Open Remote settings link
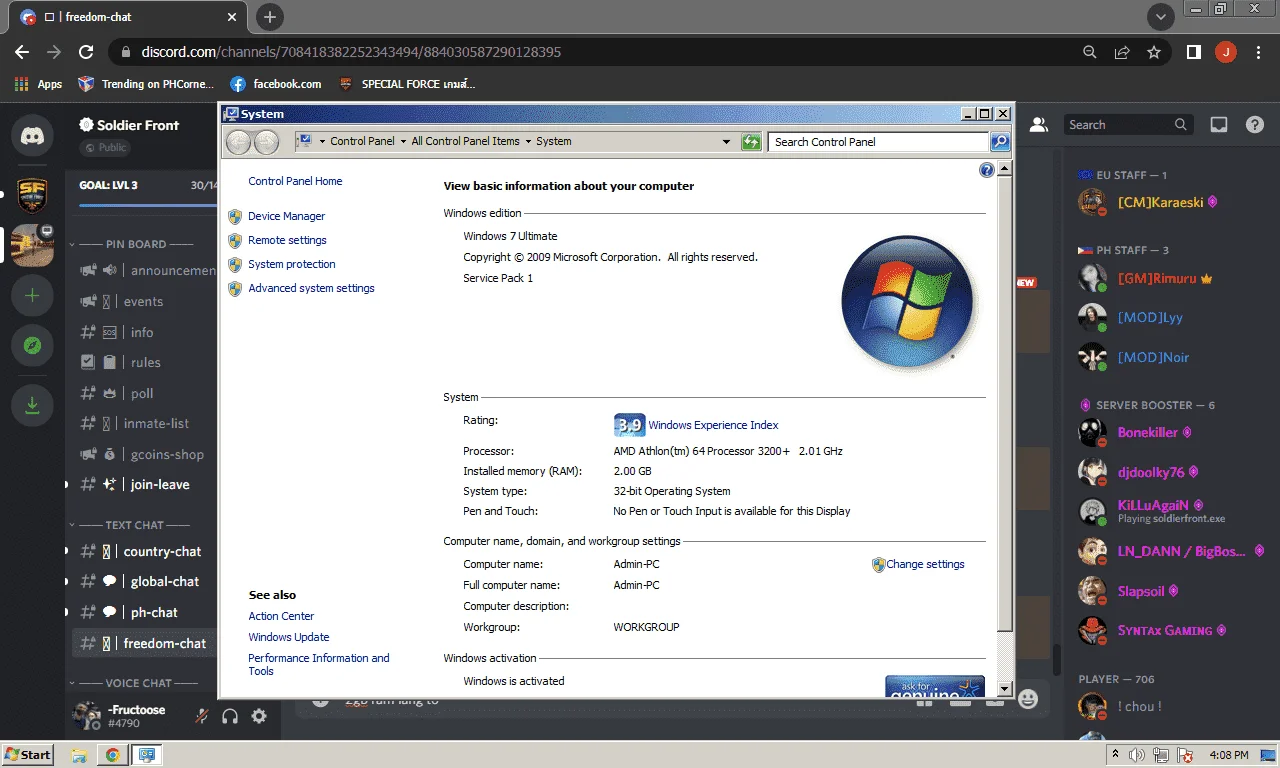This screenshot has width=1280, height=768. [287, 240]
